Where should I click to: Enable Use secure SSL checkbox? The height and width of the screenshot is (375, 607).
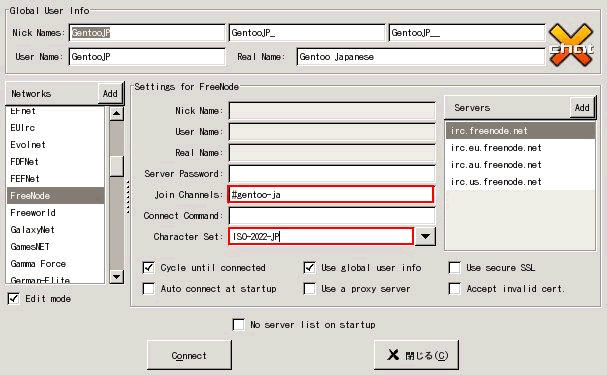click(454, 268)
